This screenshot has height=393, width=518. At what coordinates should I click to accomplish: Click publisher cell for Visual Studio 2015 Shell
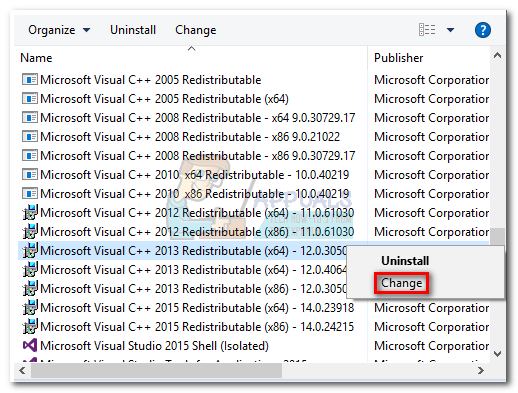point(431,346)
